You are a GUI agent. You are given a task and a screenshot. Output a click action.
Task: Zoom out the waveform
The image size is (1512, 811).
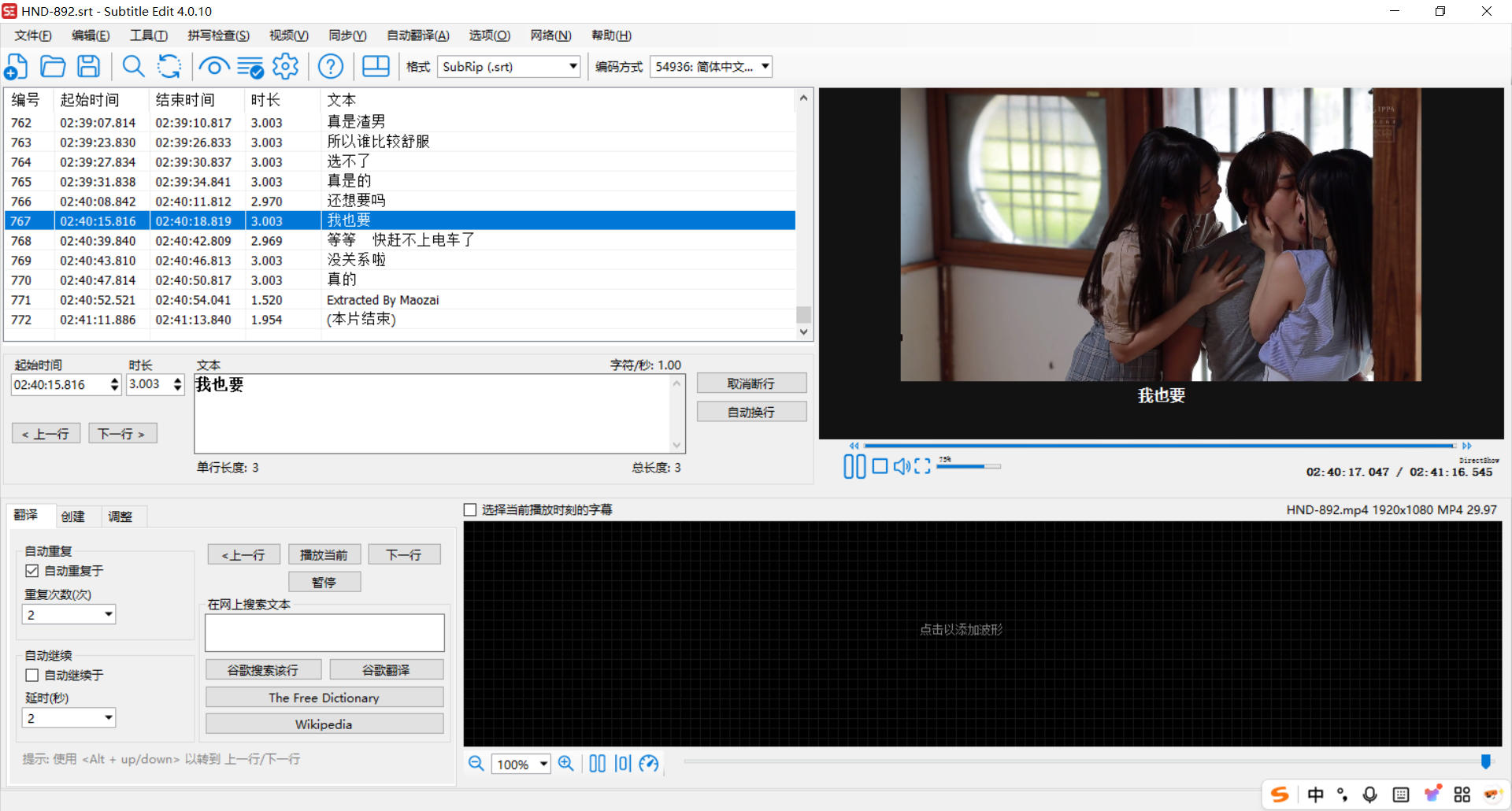click(476, 763)
